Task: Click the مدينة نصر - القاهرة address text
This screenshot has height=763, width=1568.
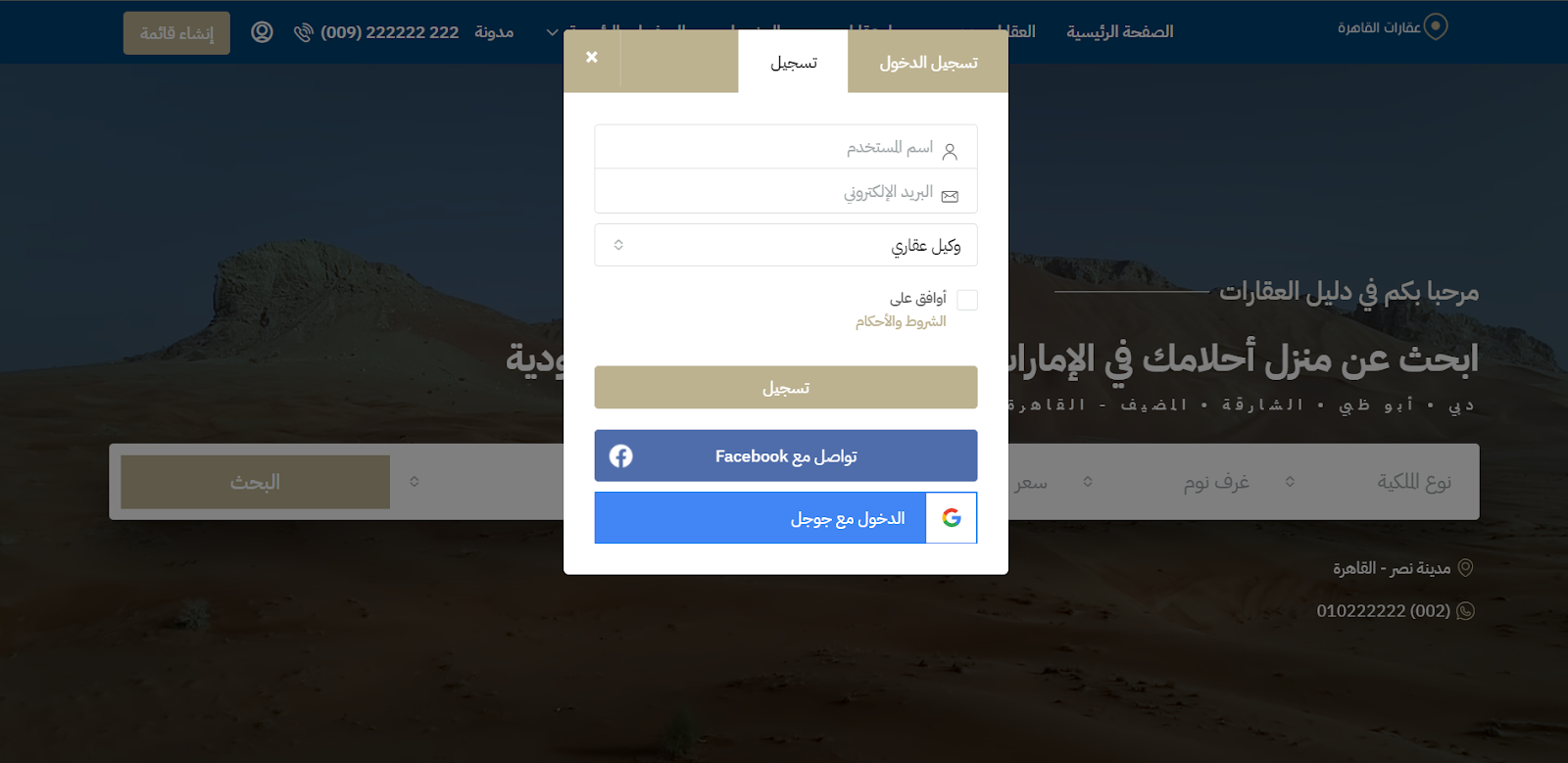Action: point(1392,568)
